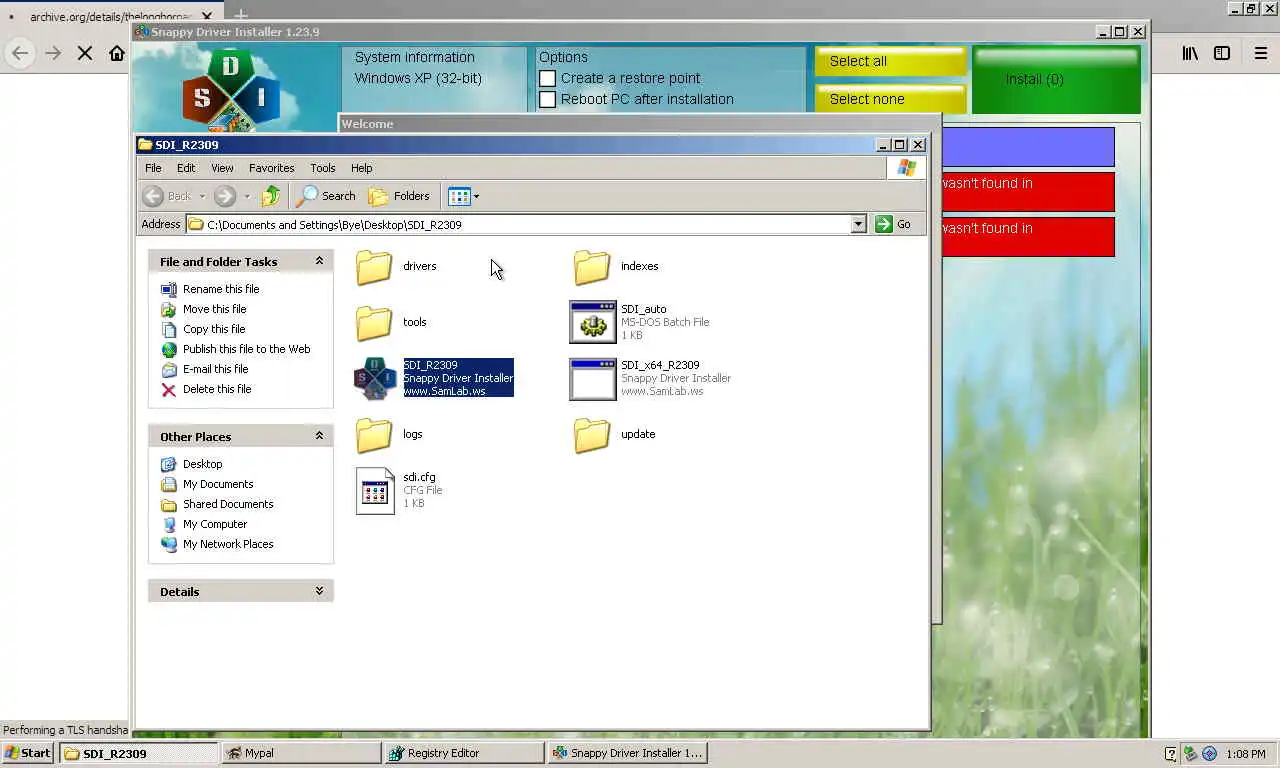This screenshot has height=768, width=1280.
Task: Click Windows XP (32-bit) system information text
Action: click(x=418, y=78)
